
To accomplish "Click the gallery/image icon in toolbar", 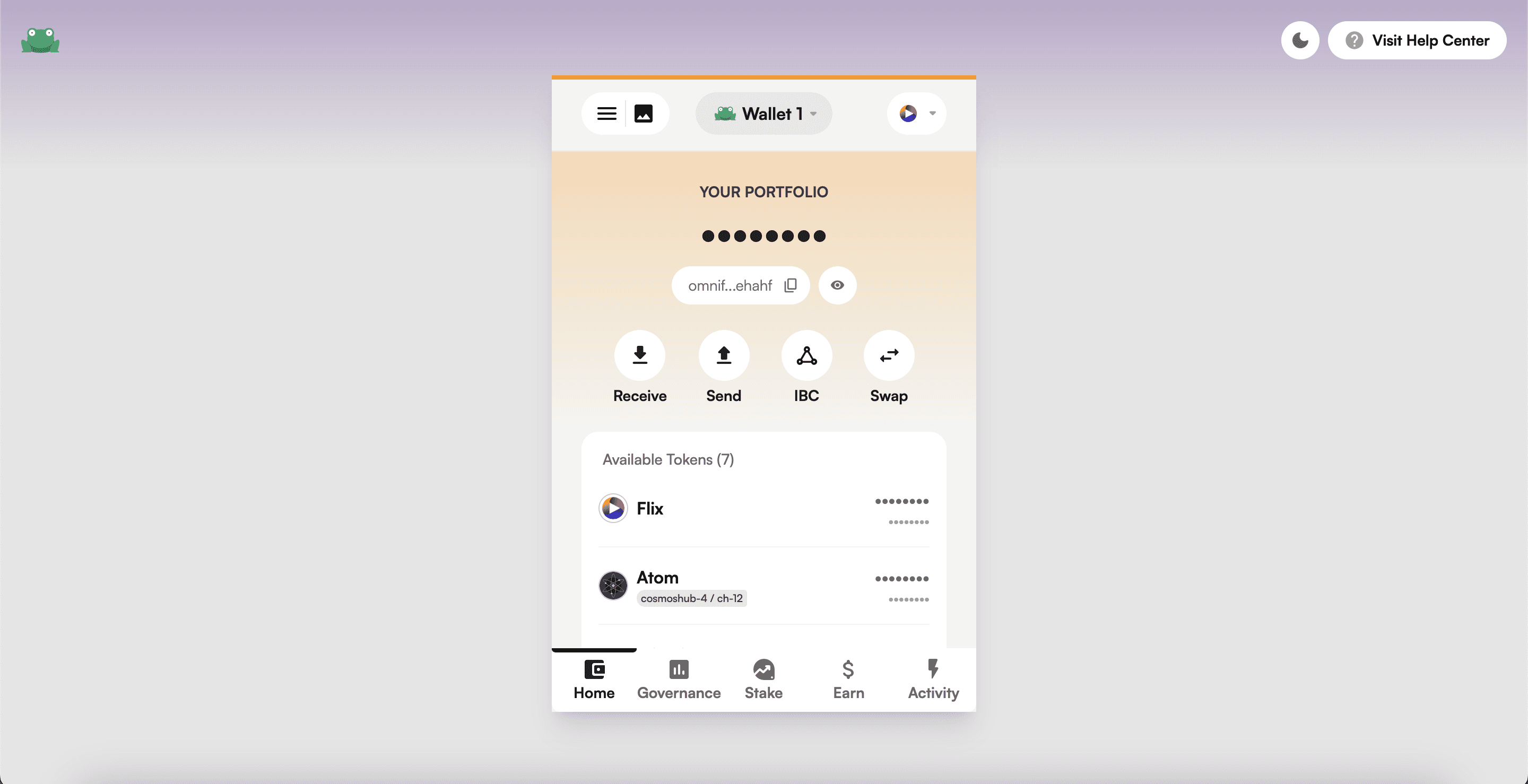I will 643,113.
